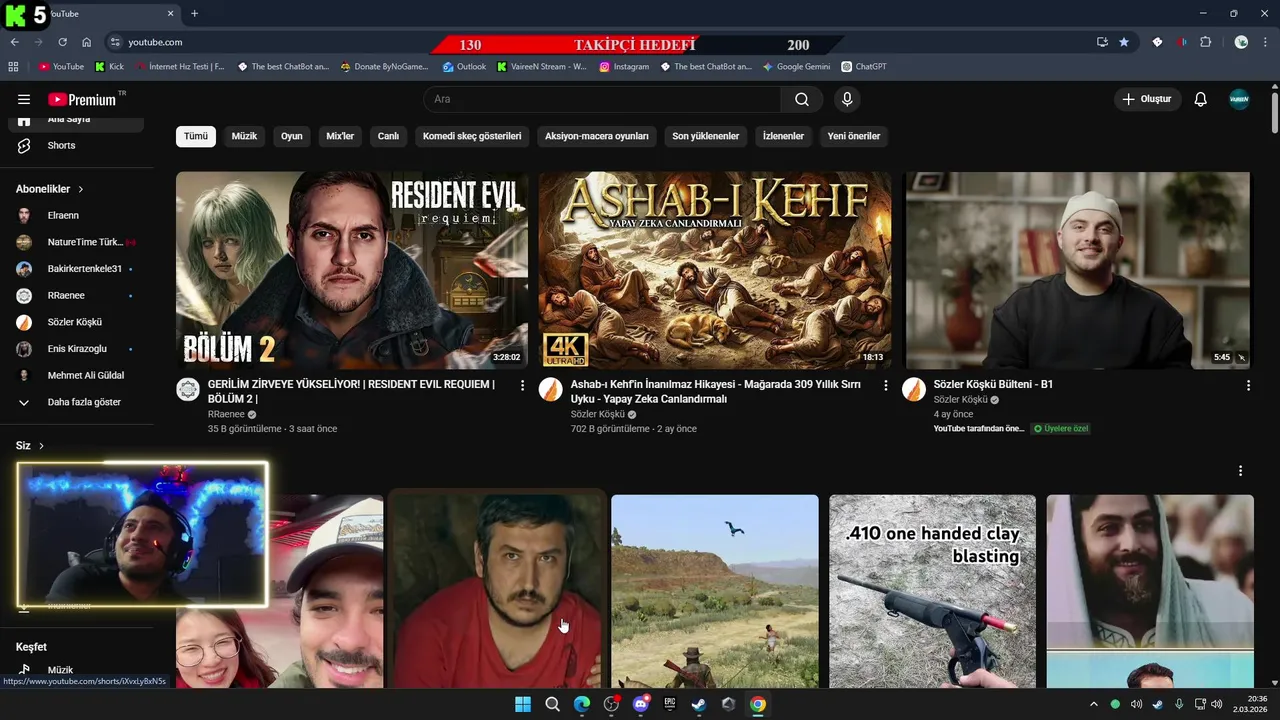Open more options for Ashab-ı Kehf video
The width and height of the screenshot is (1280, 720).
click(x=885, y=385)
